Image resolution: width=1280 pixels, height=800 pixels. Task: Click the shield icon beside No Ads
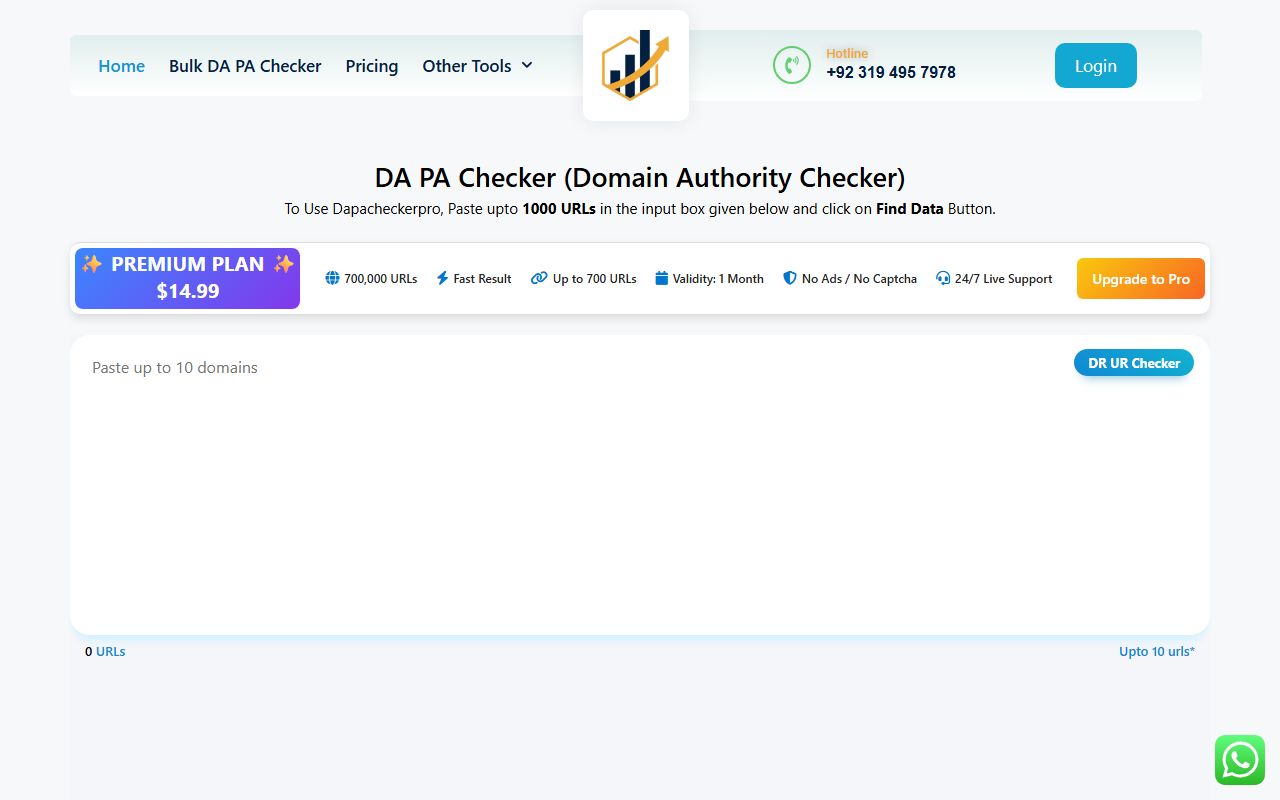pyautogui.click(x=790, y=278)
